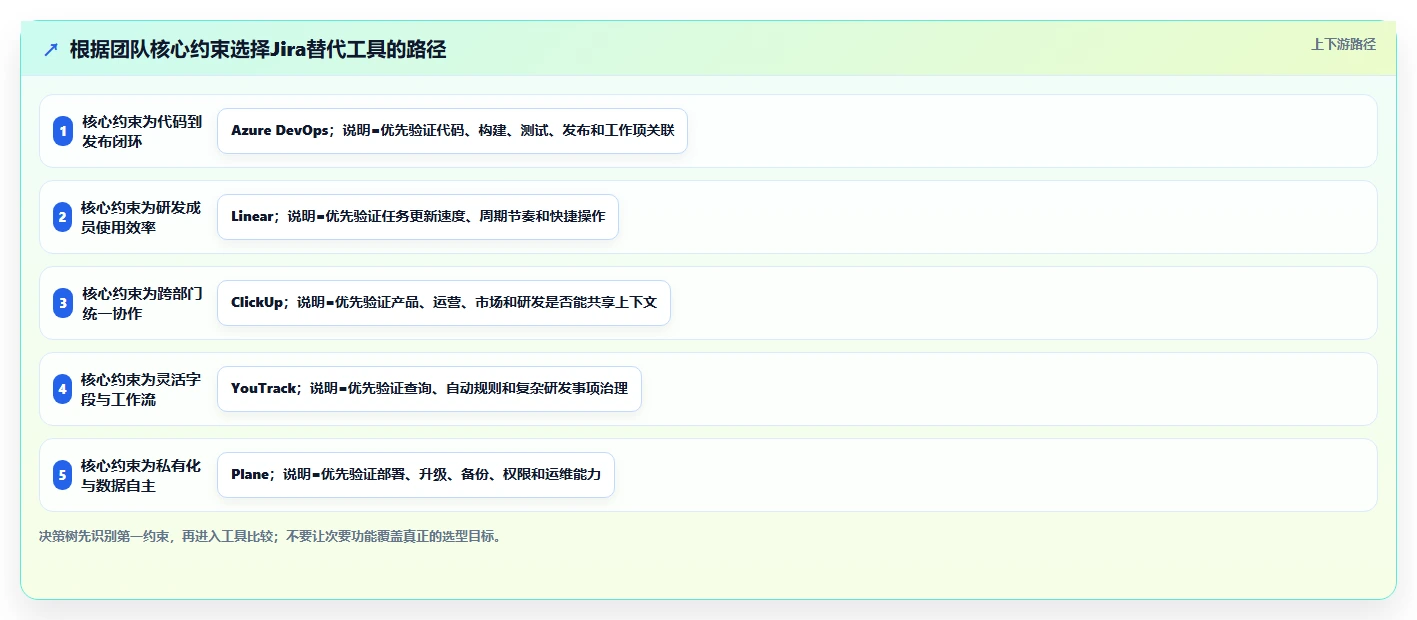Click the 核心约束为私有化与数据自主 label
Viewport: 1417px width, 620px height.
click(x=141, y=475)
